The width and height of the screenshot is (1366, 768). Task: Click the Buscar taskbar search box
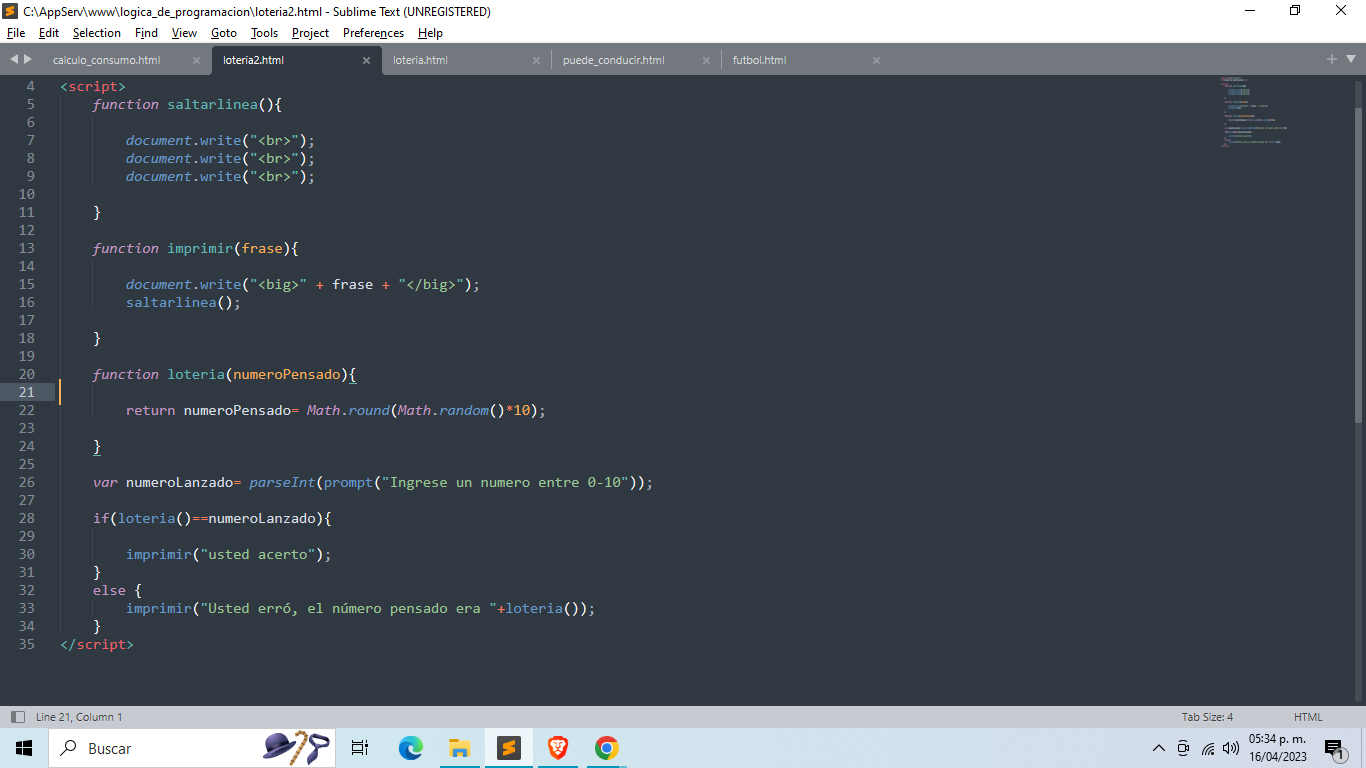coord(192,748)
